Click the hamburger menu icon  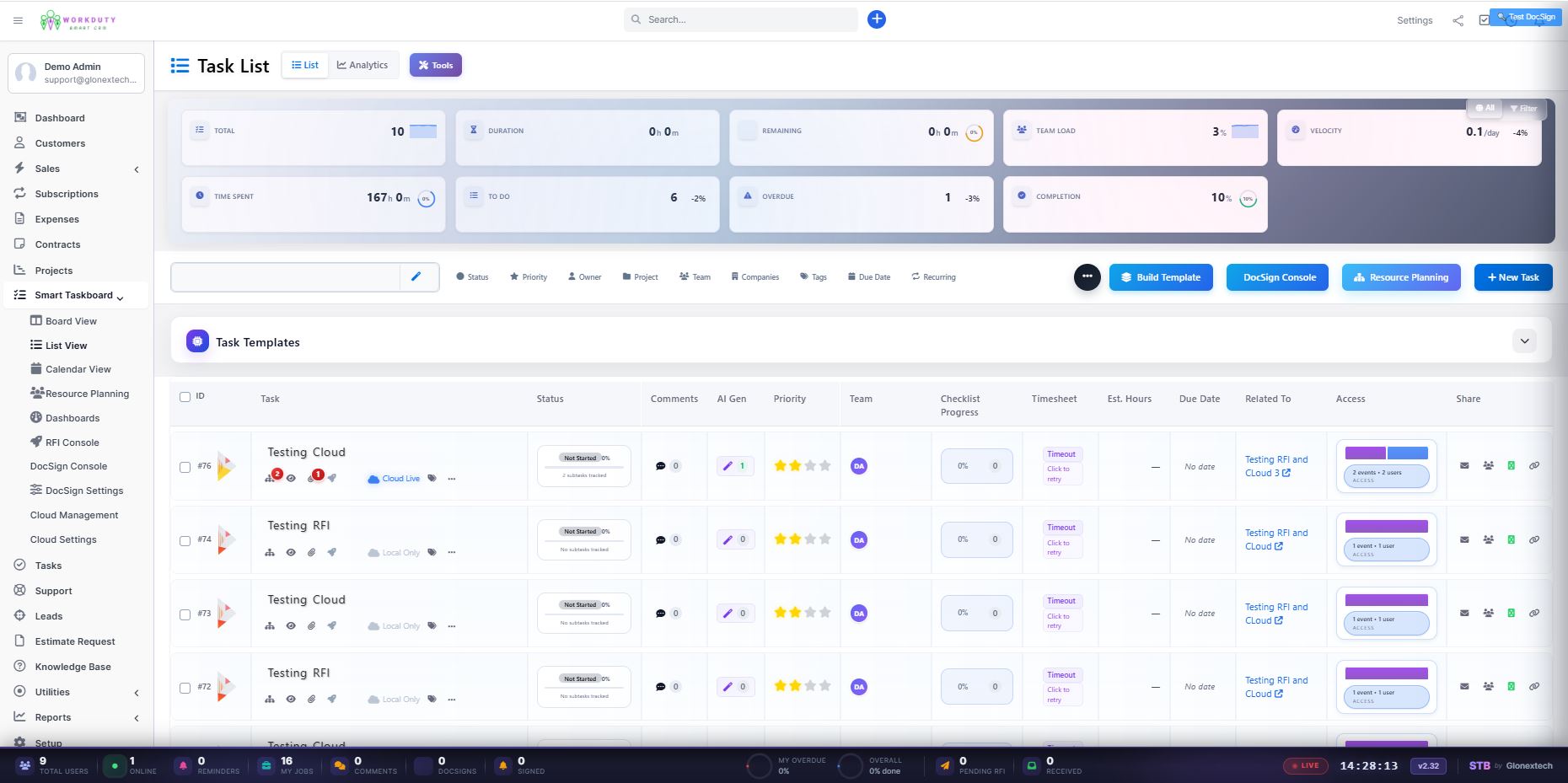pyautogui.click(x=18, y=20)
